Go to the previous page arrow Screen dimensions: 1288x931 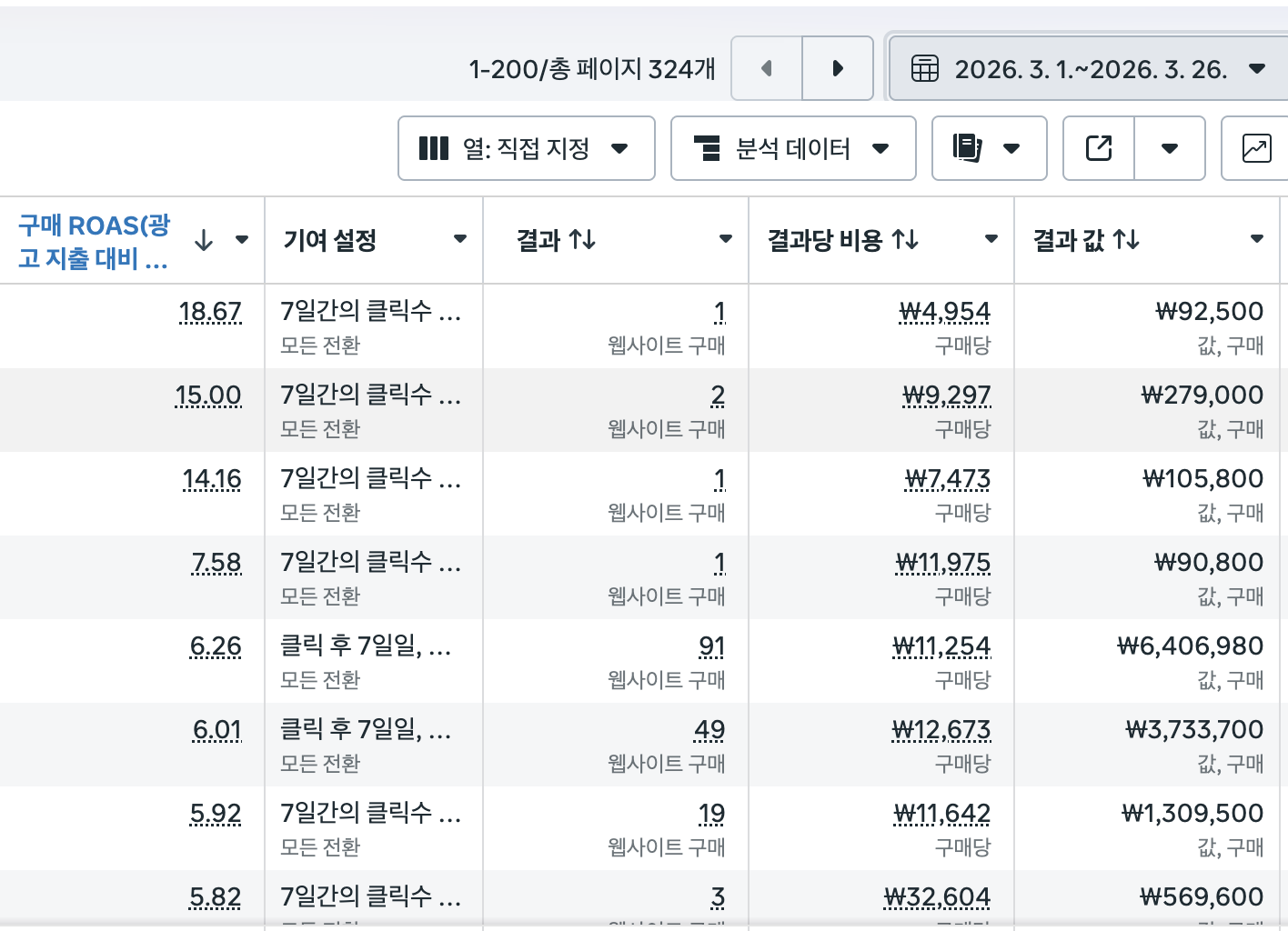(x=766, y=68)
